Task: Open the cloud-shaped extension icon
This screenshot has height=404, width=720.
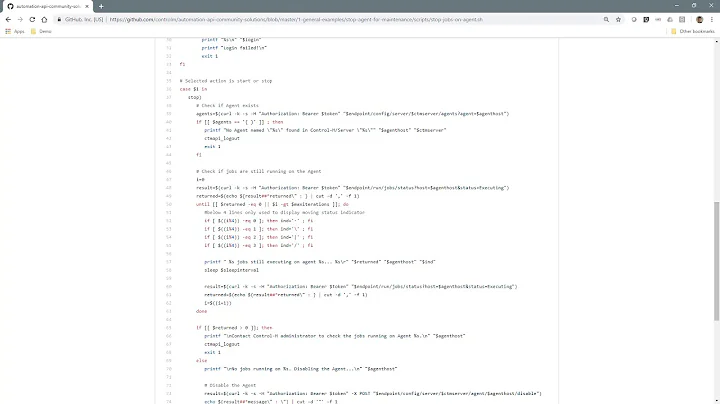Action: click(x=670, y=19)
